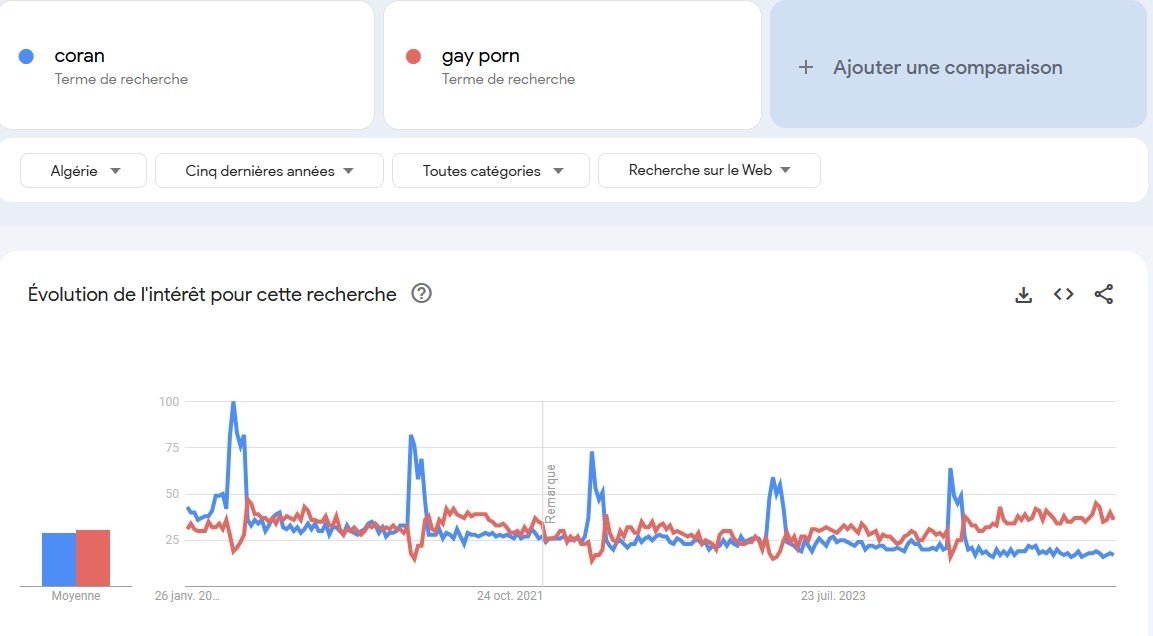Click the Évolution de l'intérêt heading
This screenshot has width=1153, height=636.
point(212,294)
